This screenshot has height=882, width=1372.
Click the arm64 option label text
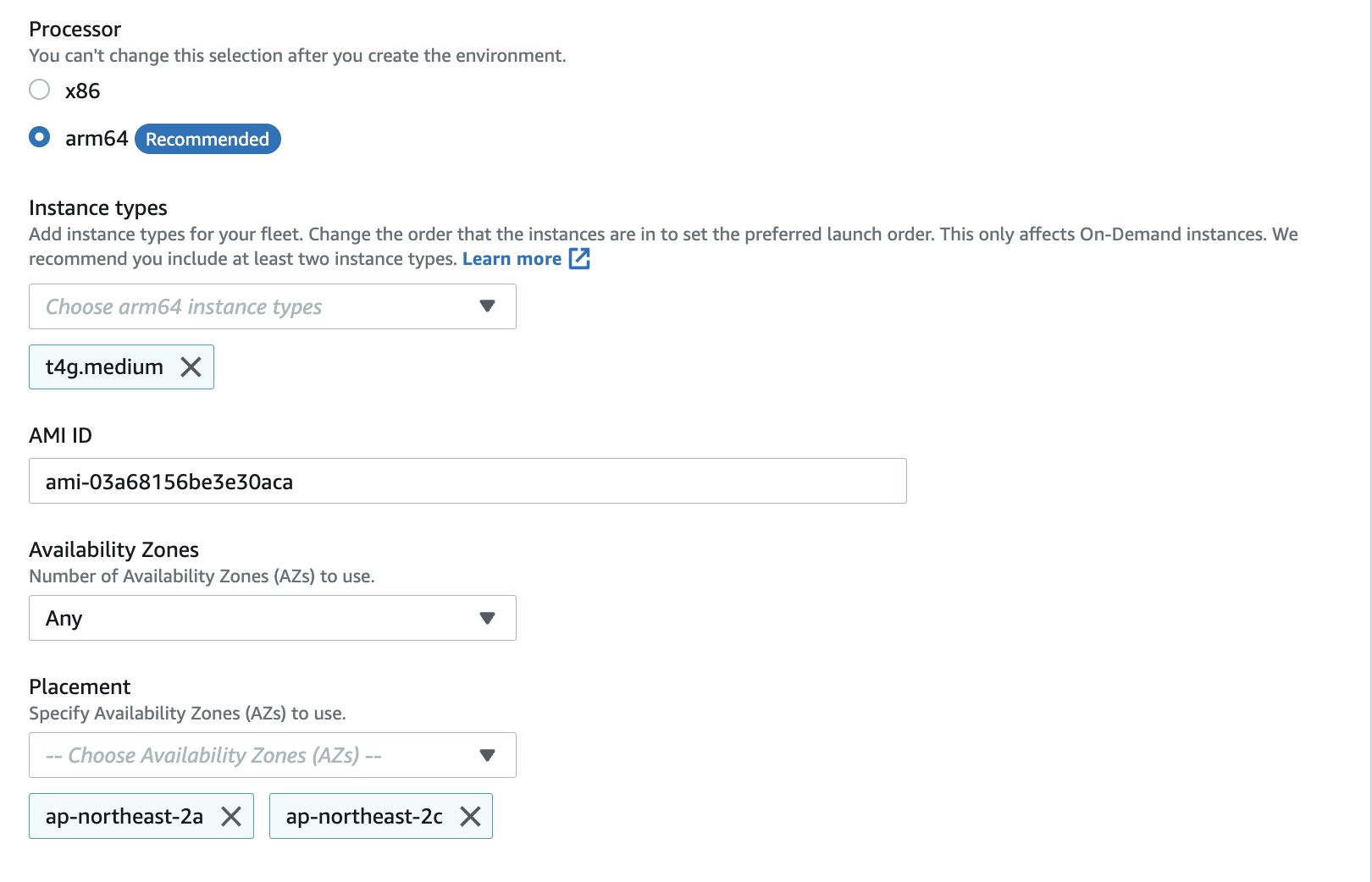click(97, 139)
